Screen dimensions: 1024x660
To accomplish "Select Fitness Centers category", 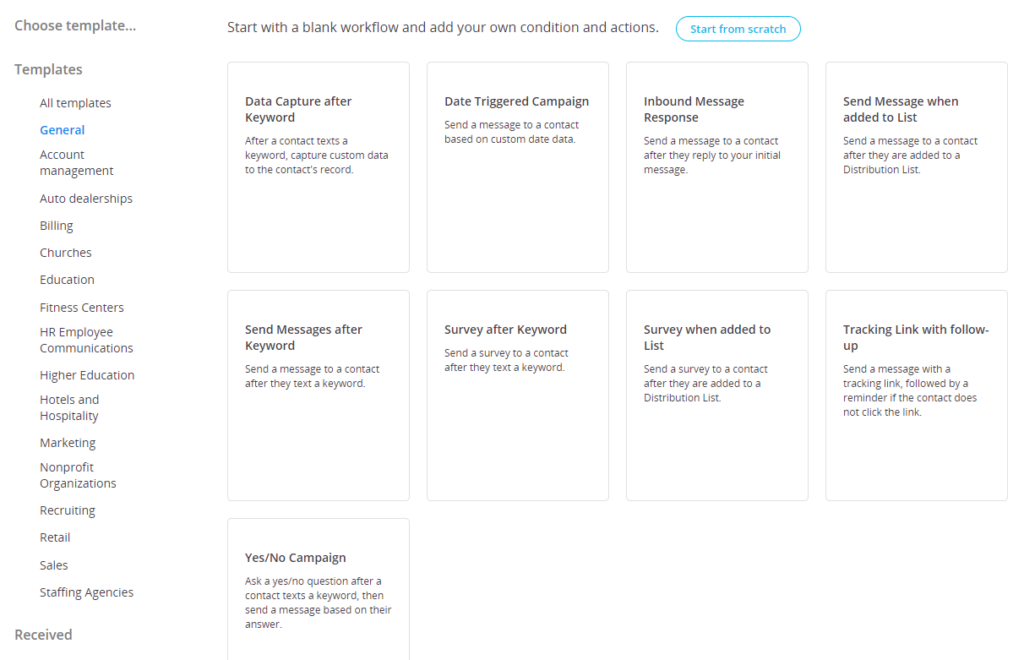I will tap(82, 308).
